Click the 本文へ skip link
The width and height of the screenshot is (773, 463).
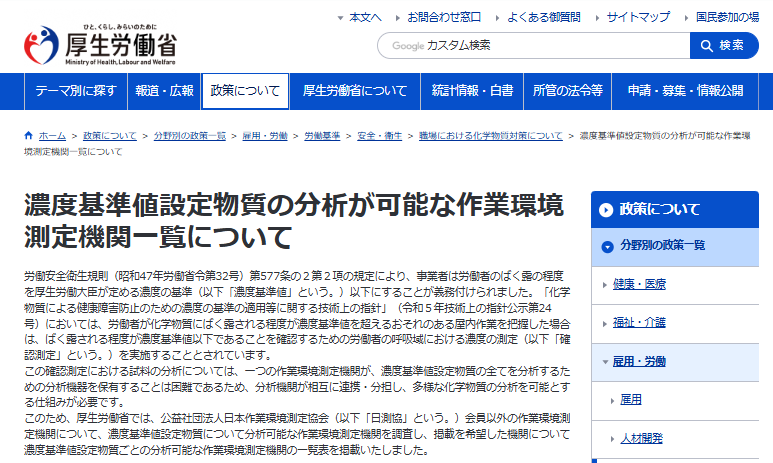coord(365,17)
